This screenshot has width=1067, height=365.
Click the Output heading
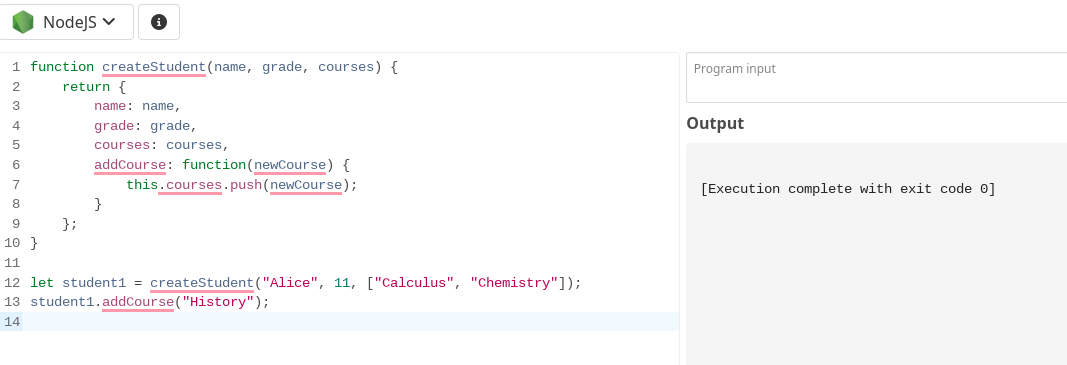715,123
